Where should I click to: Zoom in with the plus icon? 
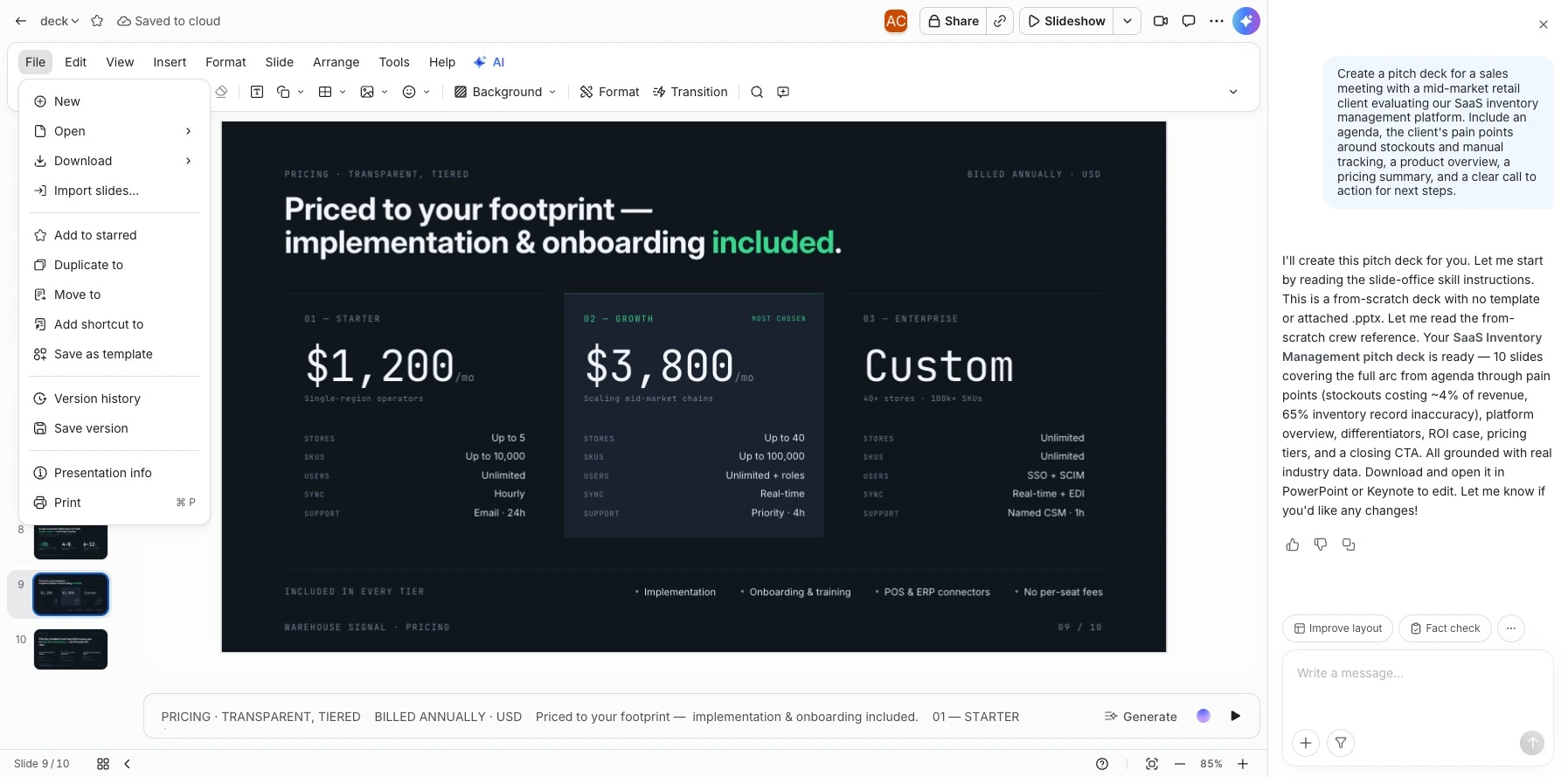point(1243,764)
